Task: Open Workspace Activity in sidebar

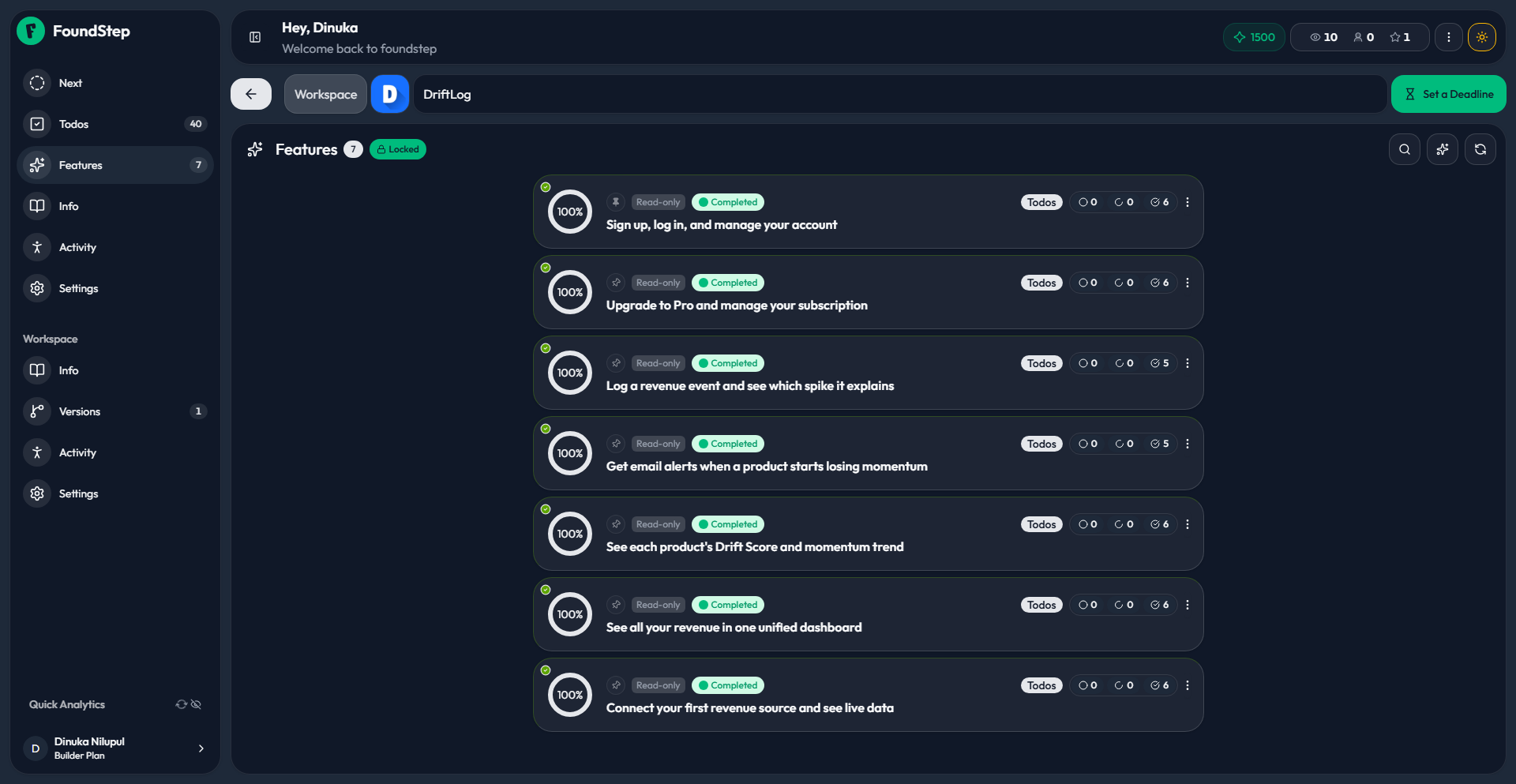Action: 115,452
